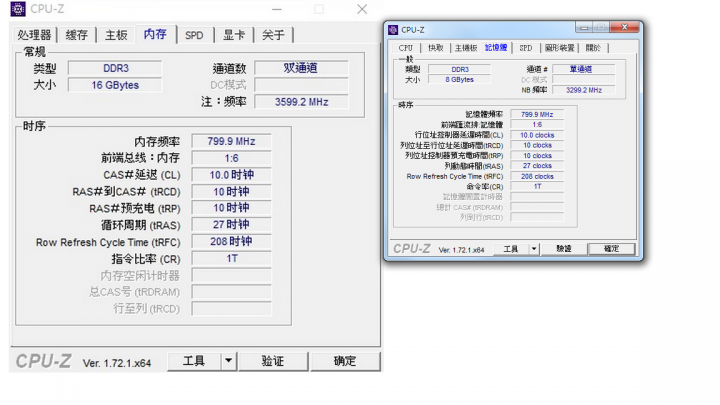Open the 关于 tab in left window
This screenshot has width=720, height=405.
pyautogui.click(x=273, y=35)
